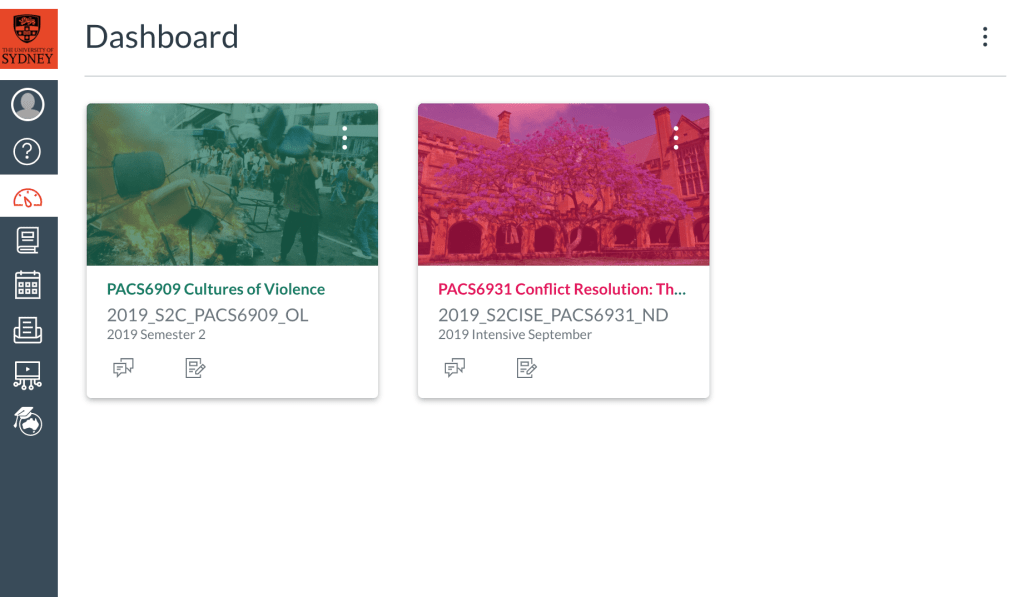Expand PACS6931 card three-dot options menu
The height and width of the screenshot is (597, 1023).
pos(676,138)
